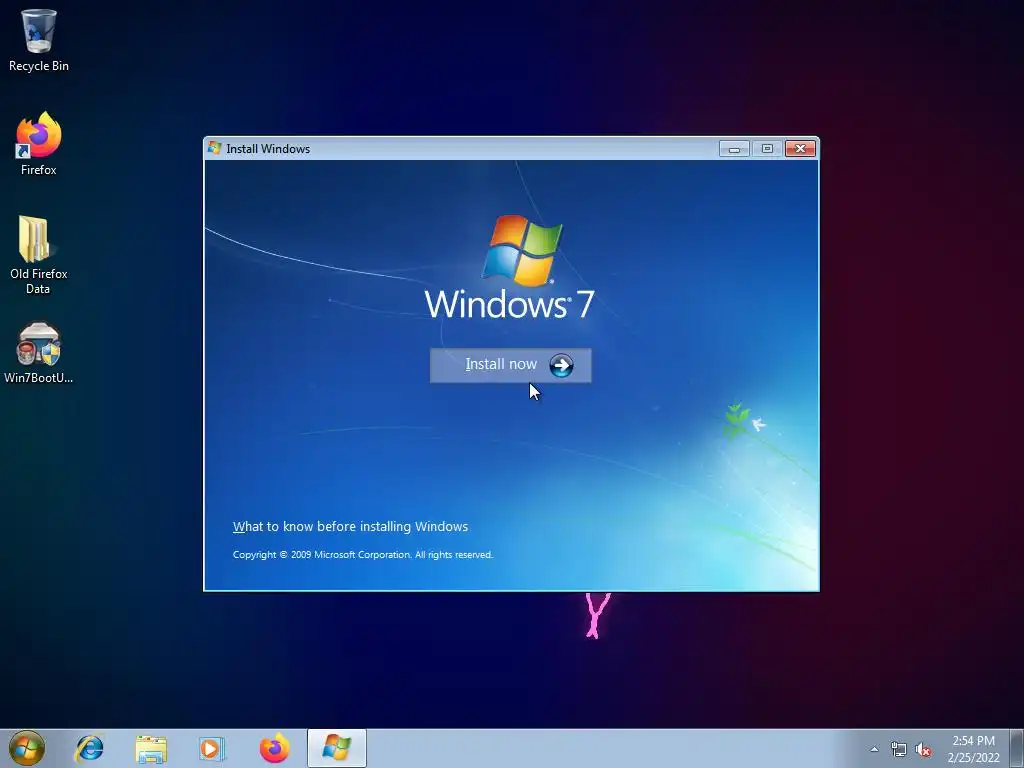Screen dimensions: 1024x768
Task: Click the Show desktop button at the taskbar edge
Action: tap(1017, 748)
